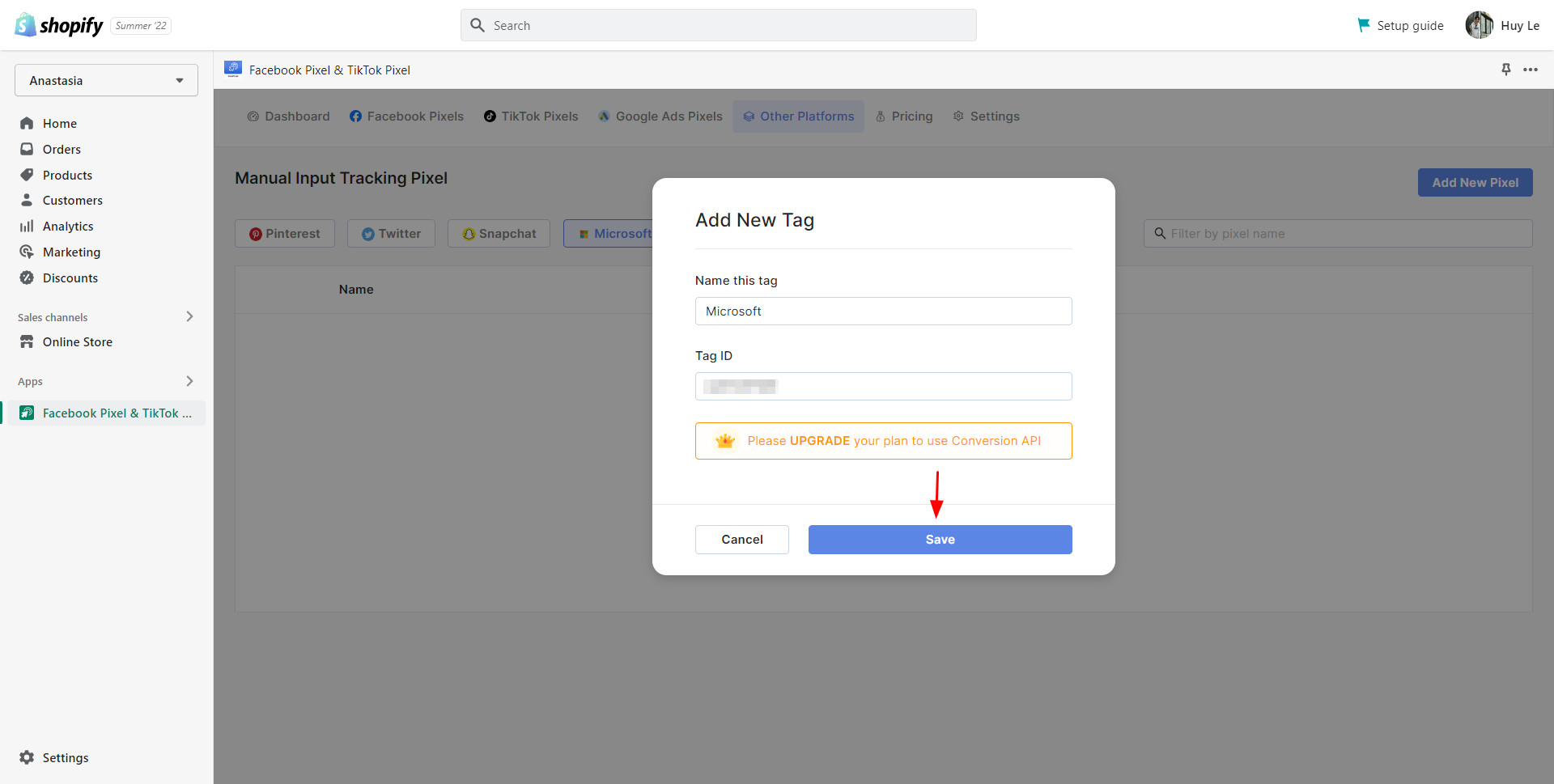The width and height of the screenshot is (1554, 784).
Task: Click the filter search magnifier icon
Action: [1160, 233]
